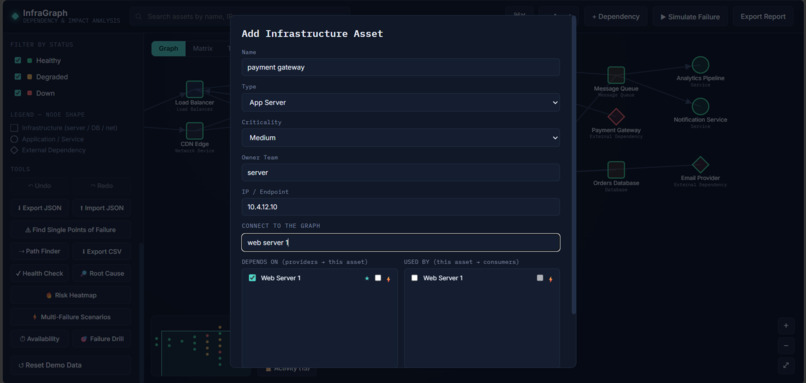Click the Name field with payment gateway
Image resolution: width=806 pixels, height=383 pixels.
pyautogui.click(x=400, y=67)
